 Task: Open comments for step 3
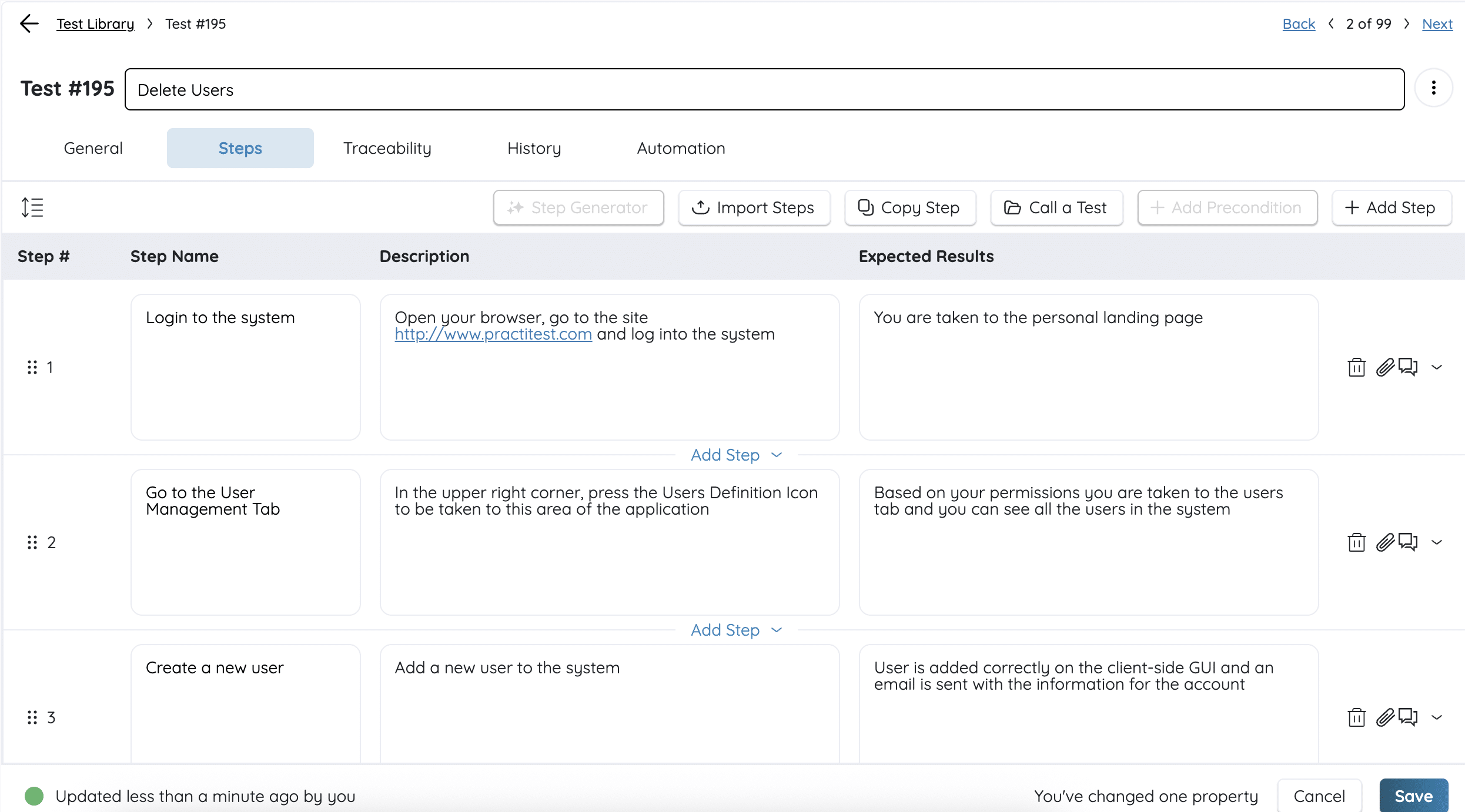pyautogui.click(x=1409, y=717)
